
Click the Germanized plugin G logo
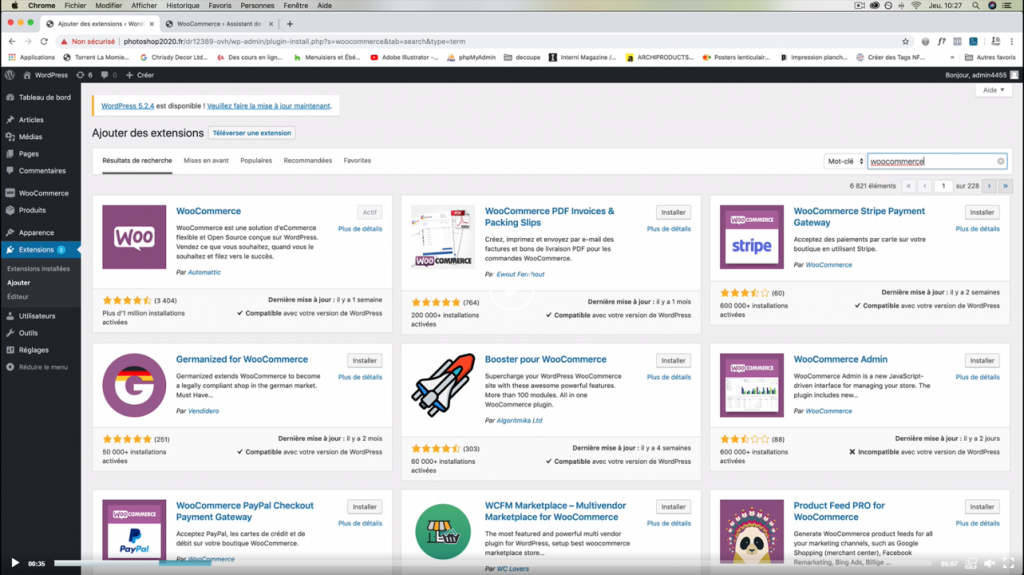tap(134, 385)
